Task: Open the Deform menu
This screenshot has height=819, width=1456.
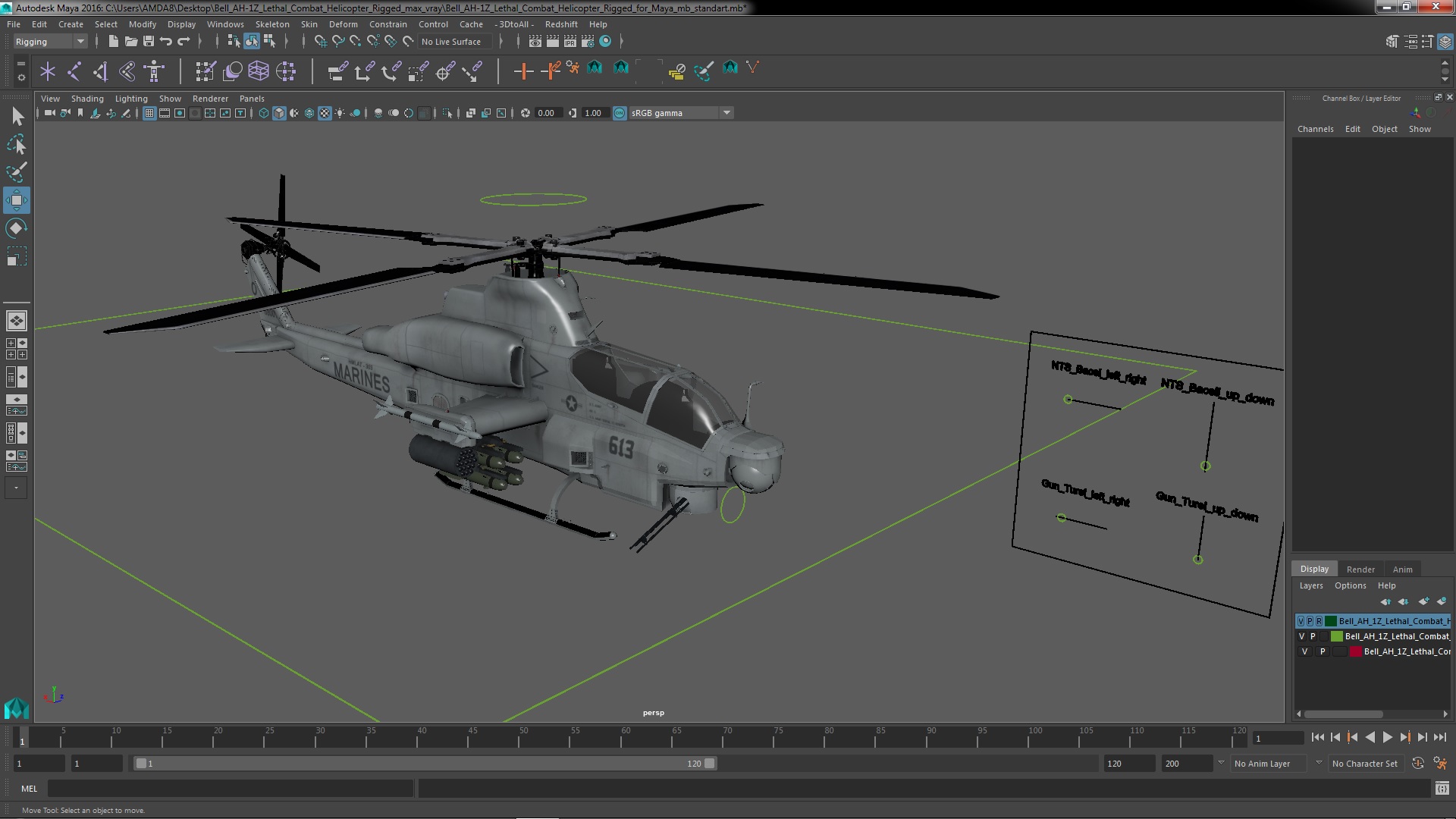Action: (x=343, y=24)
